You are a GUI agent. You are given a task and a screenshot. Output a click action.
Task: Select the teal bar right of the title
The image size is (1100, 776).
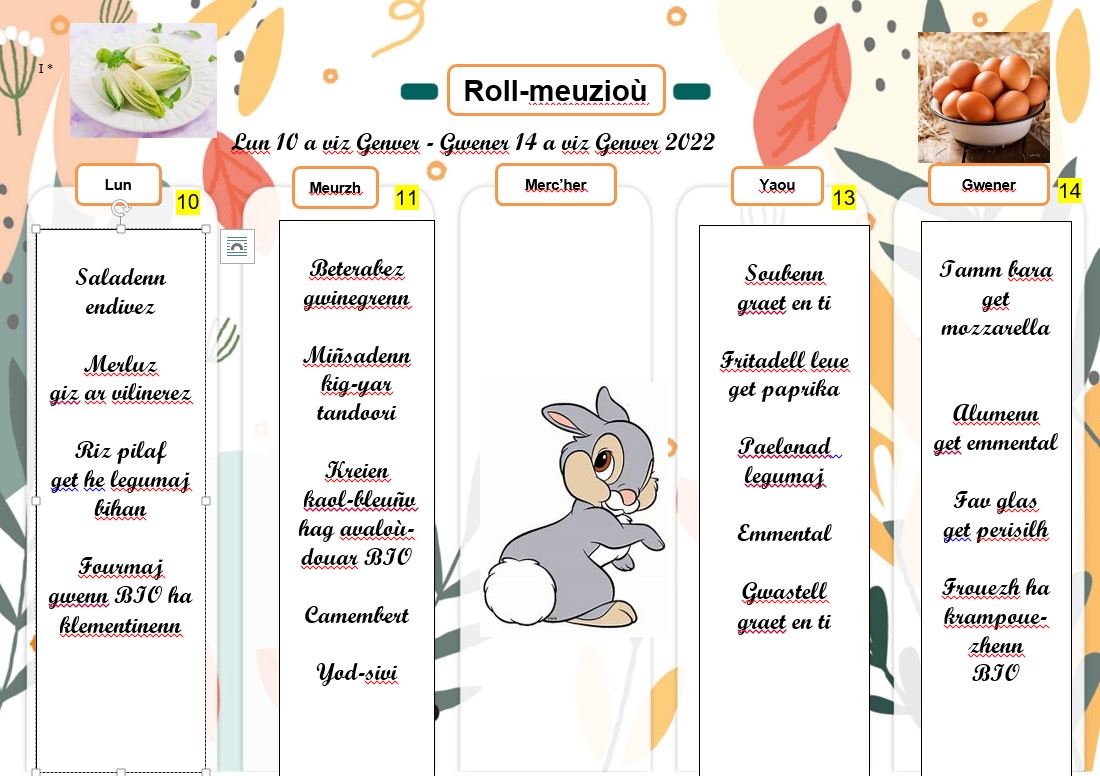[692, 92]
